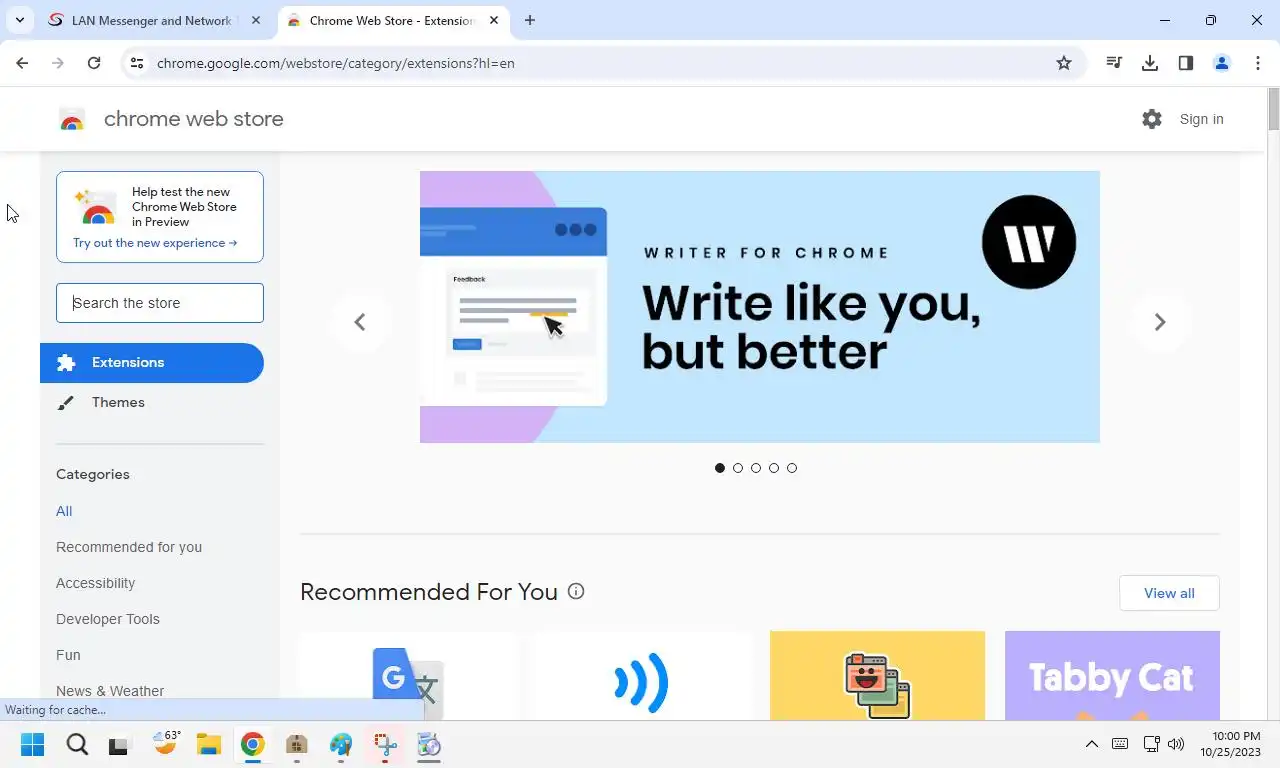This screenshot has width=1280, height=768.
Task: Click the Search the store field
Action: [x=160, y=303]
